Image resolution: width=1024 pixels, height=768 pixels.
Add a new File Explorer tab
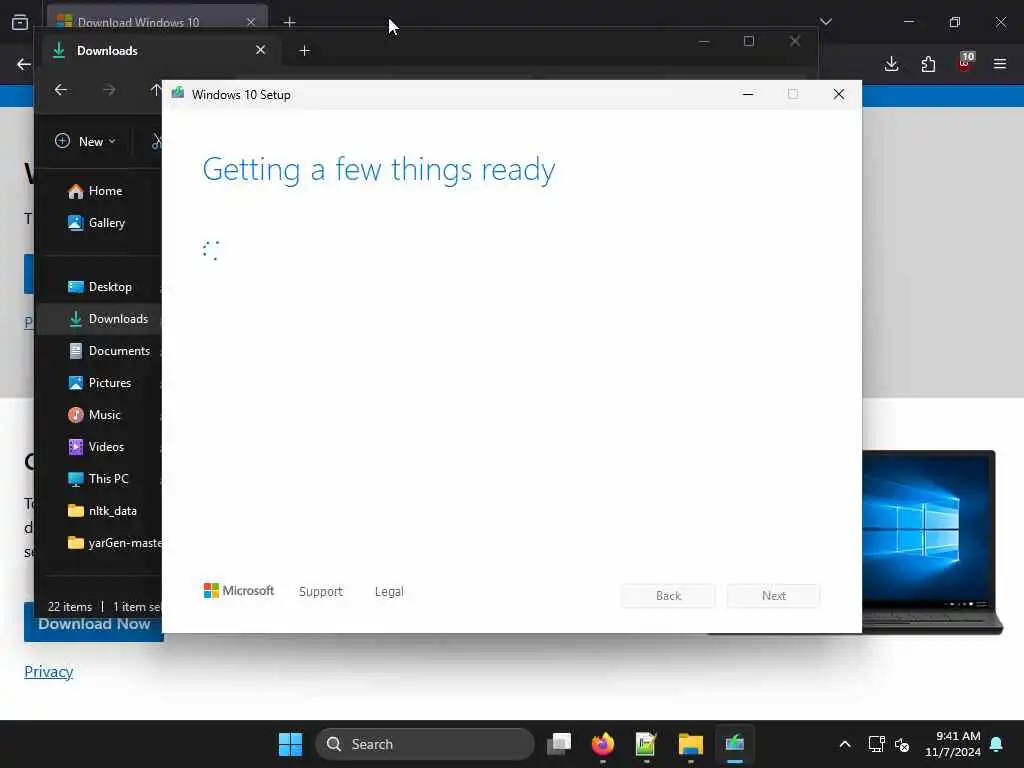(304, 50)
